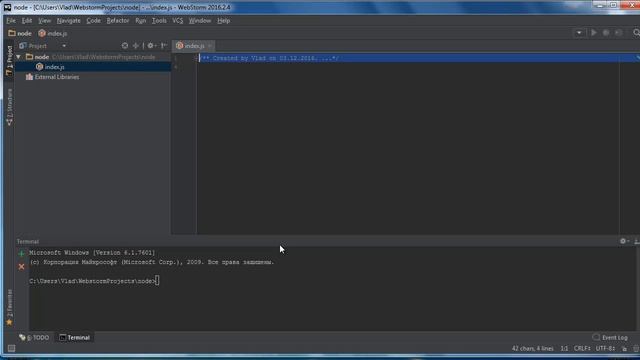
Task: Click the 42 chars, 4 lines status text
Action: tap(533, 349)
